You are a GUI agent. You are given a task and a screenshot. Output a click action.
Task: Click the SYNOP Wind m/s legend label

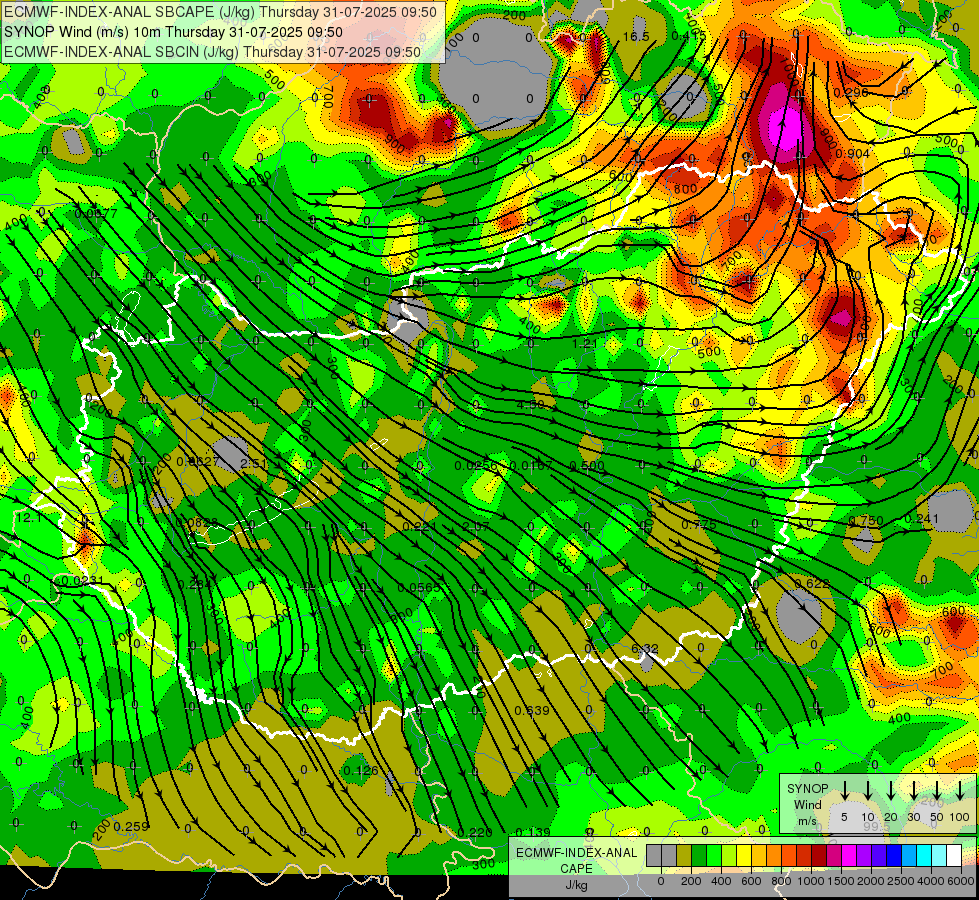click(x=807, y=804)
